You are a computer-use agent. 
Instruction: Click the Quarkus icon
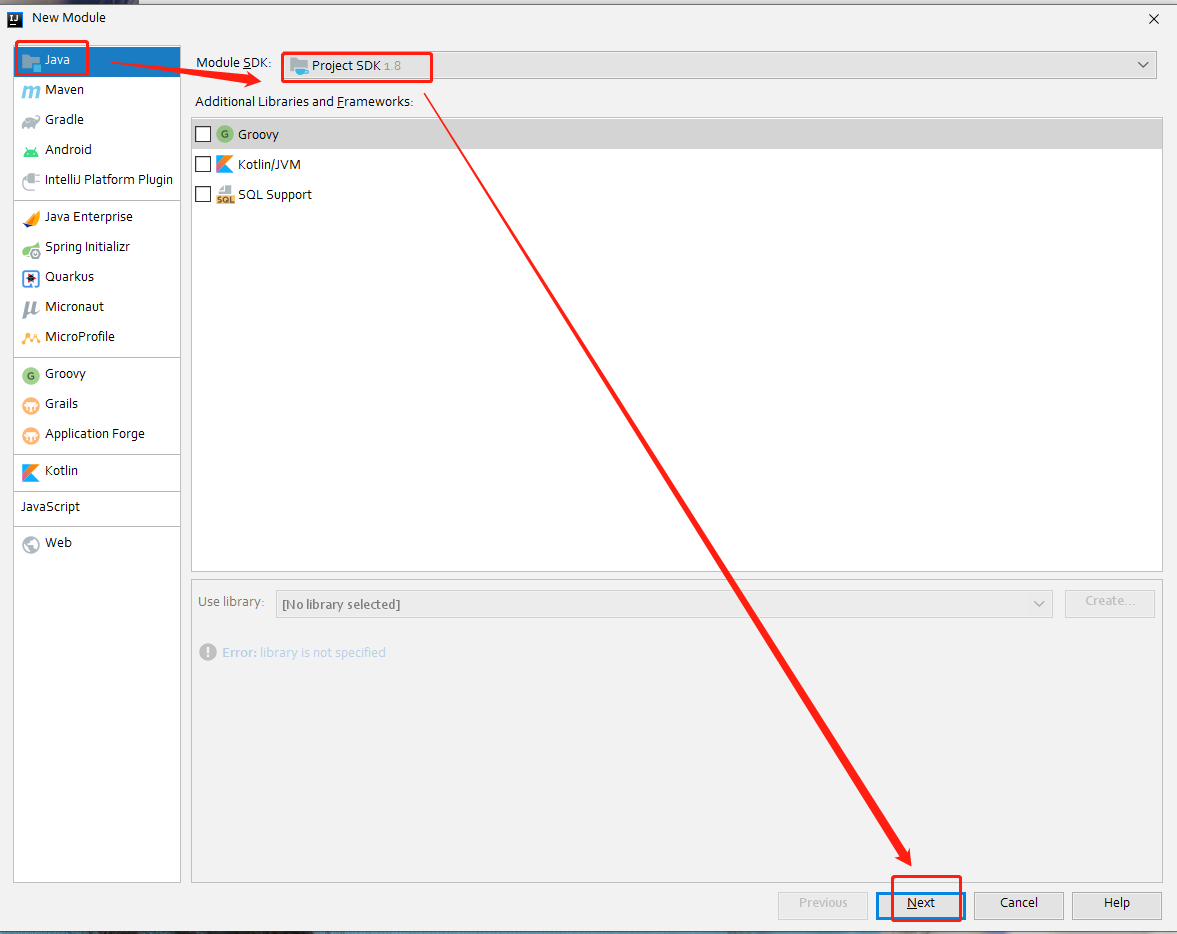[31, 279]
